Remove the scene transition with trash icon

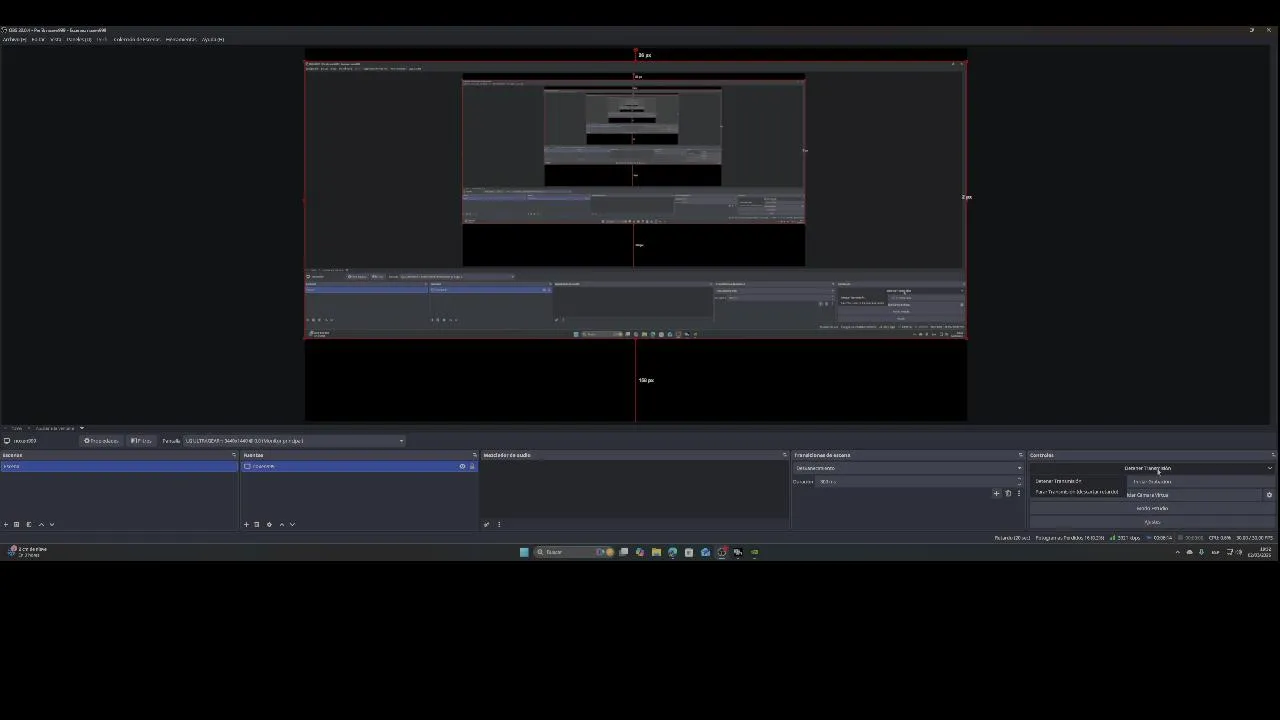(1008, 493)
